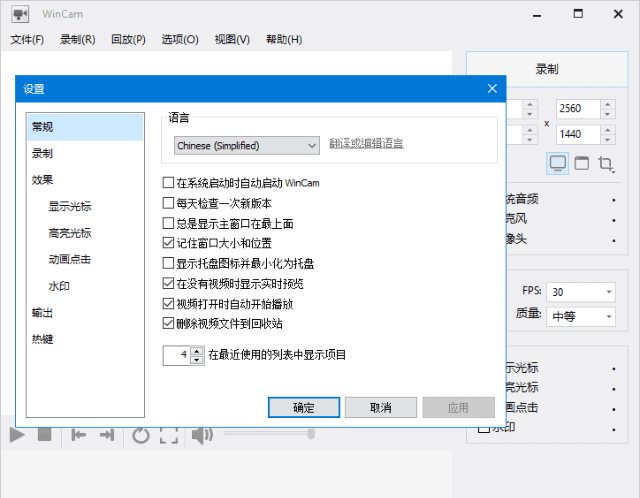640x498 pixels.
Task: Decrease the 2560 width spinner
Action: [608, 114]
